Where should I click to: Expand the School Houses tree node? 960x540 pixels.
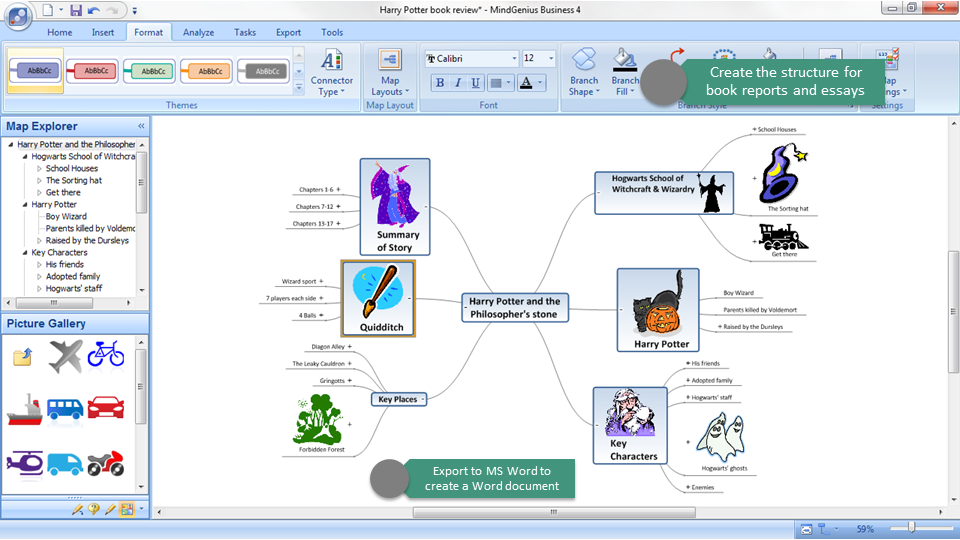[x=39, y=168]
